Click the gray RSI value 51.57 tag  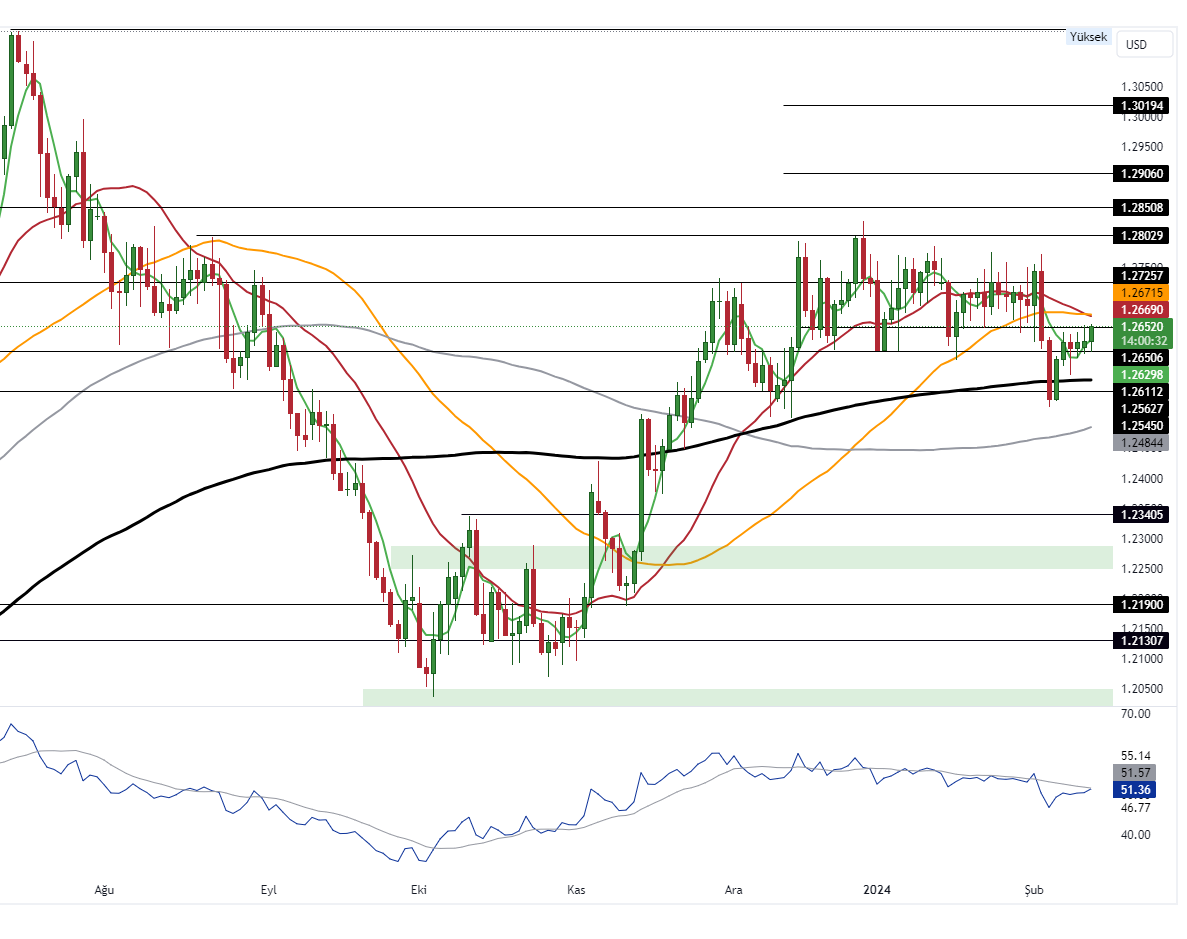pyautogui.click(x=1134, y=773)
